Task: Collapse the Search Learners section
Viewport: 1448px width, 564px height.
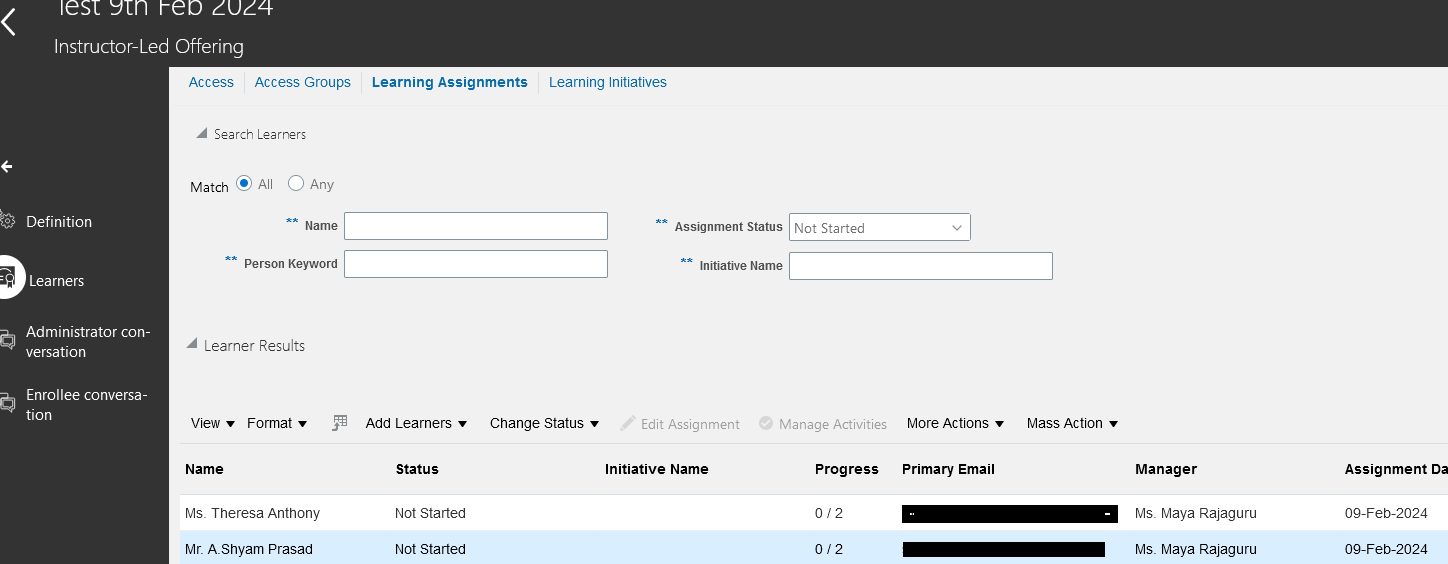Action: click(201, 133)
